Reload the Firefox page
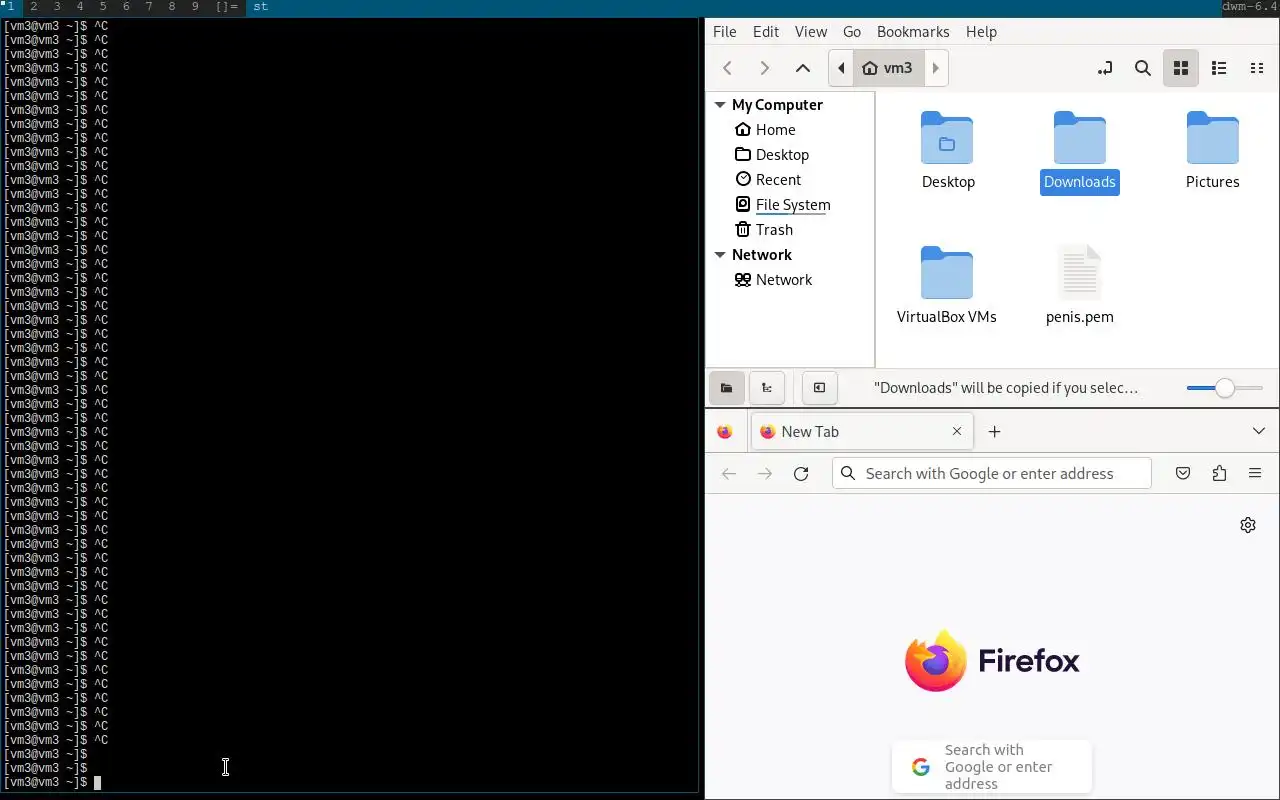1280x800 pixels. pos(801,474)
